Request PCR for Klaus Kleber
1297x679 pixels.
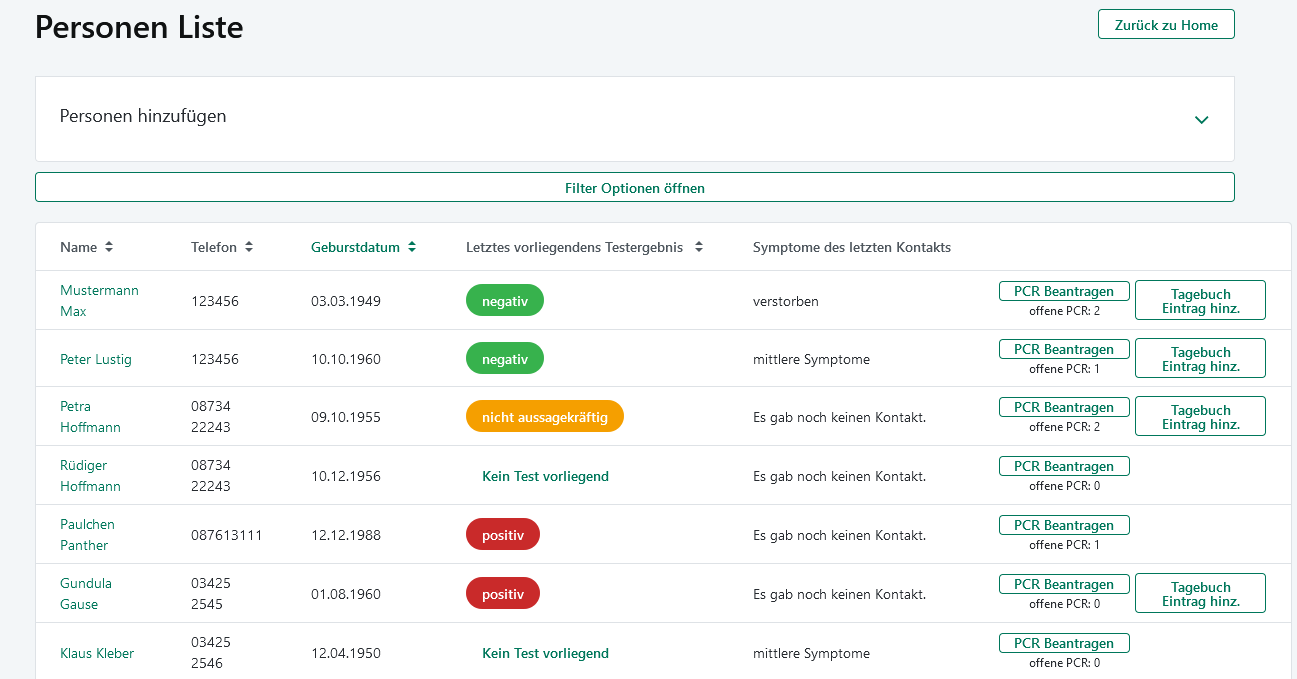pyautogui.click(x=1063, y=643)
